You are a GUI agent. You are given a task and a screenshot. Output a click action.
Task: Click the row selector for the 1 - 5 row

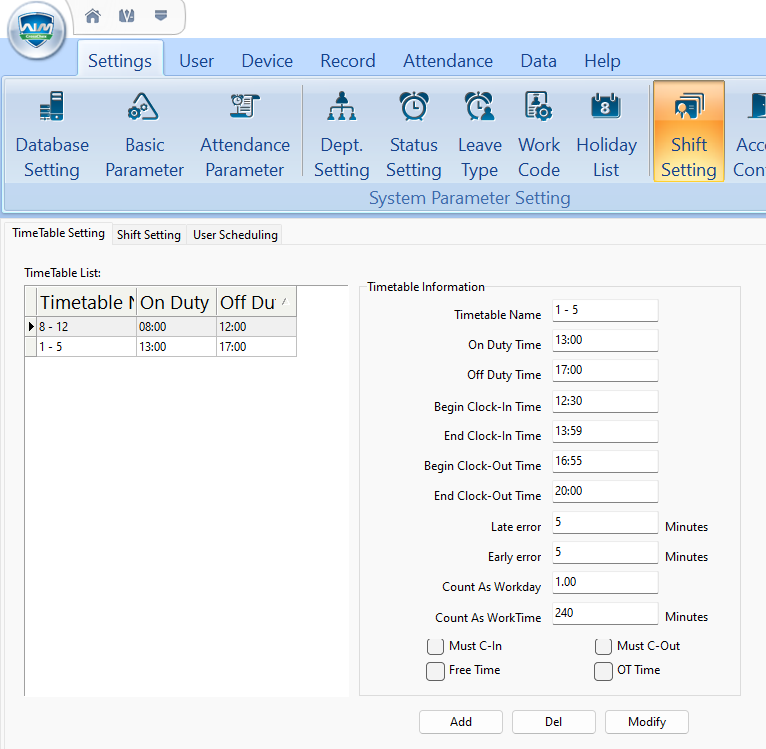tap(31, 346)
